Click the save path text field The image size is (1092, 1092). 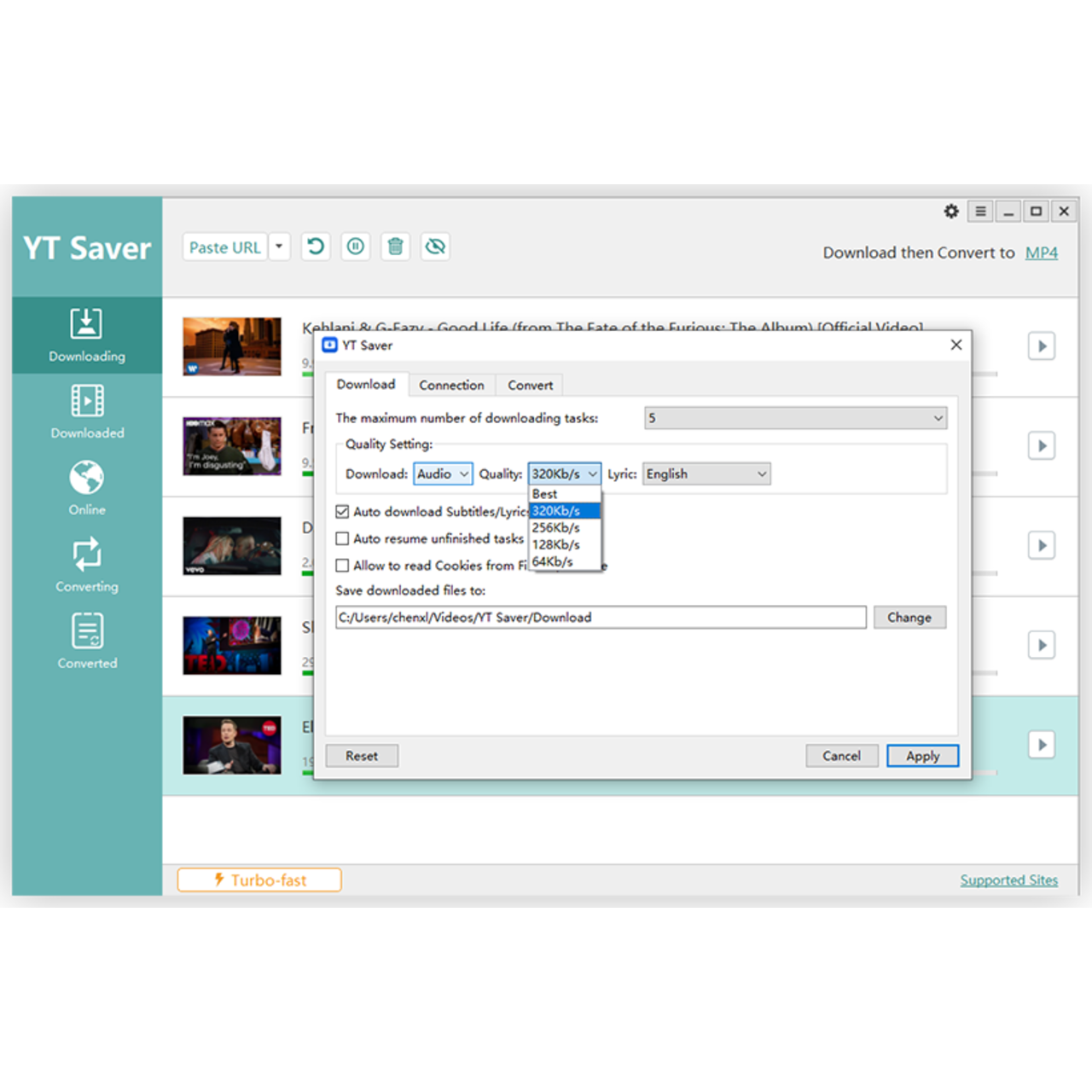point(601,618)
